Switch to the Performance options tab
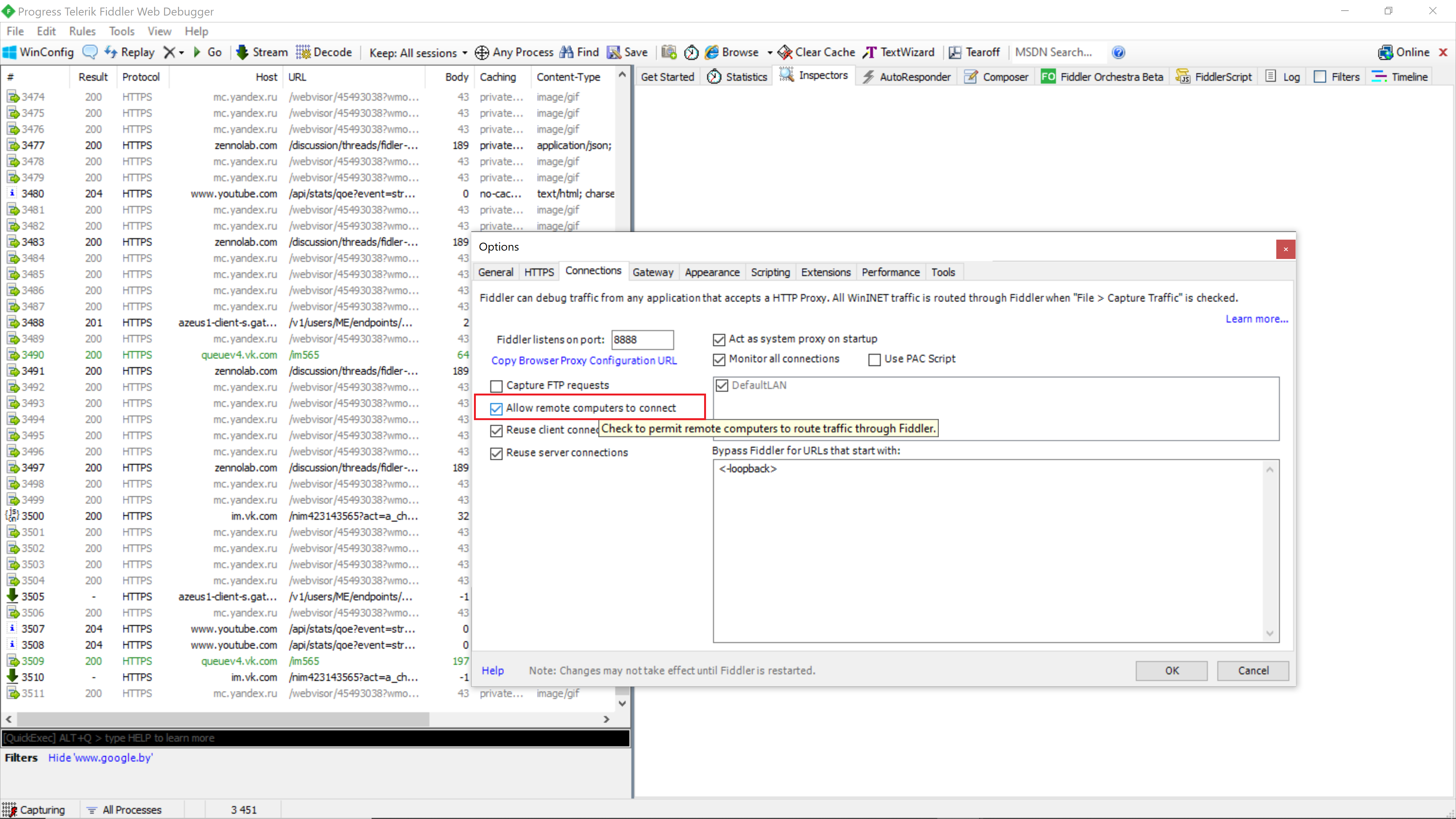The image size is (1456, 819). point(891,272)
